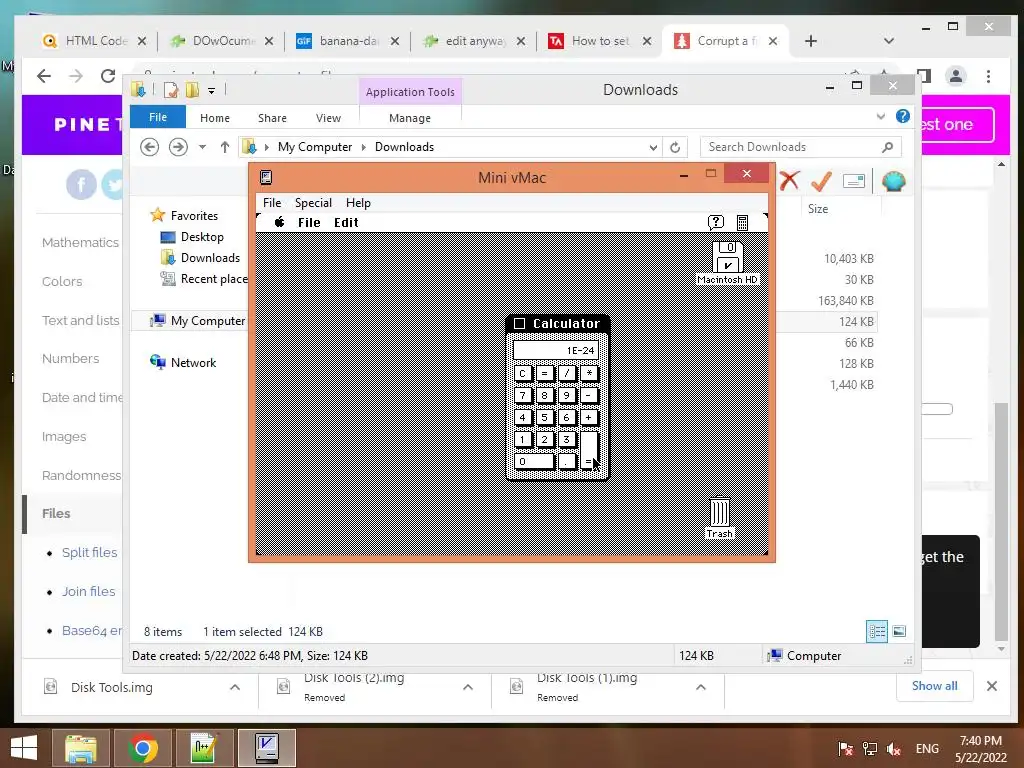This screenshot has width=1024, height=768.
Task: Click Show all downloads button
Action: tap(935, 686)
